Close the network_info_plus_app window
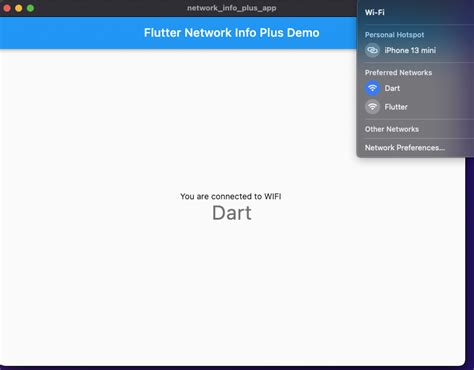The height and width of the screenshot is (370, 474). coord(7,8)
